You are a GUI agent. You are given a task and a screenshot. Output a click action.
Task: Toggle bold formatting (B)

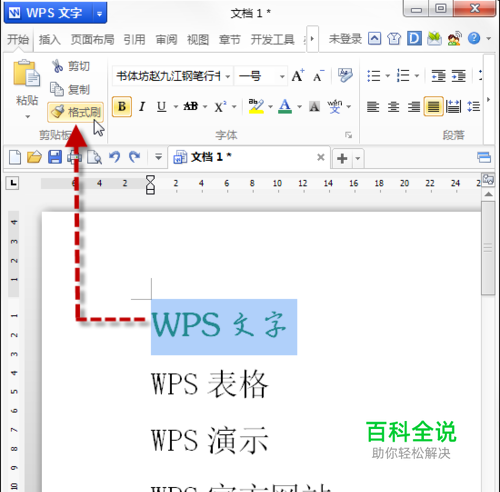[122, 107]
